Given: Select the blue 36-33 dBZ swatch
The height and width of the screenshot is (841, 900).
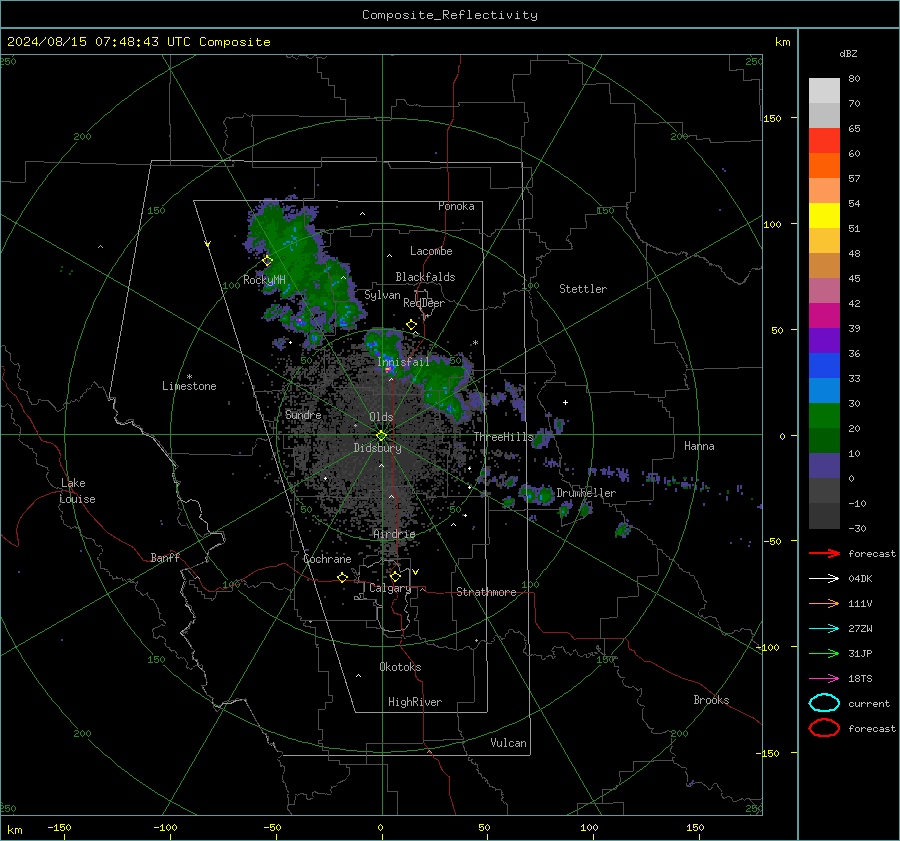Looking at the screenshot, I should (824, 366).
